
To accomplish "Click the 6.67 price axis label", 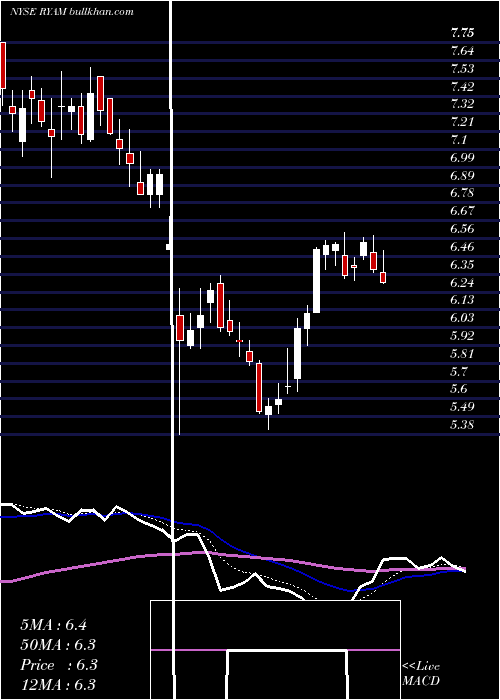I will tap(462, 211).
